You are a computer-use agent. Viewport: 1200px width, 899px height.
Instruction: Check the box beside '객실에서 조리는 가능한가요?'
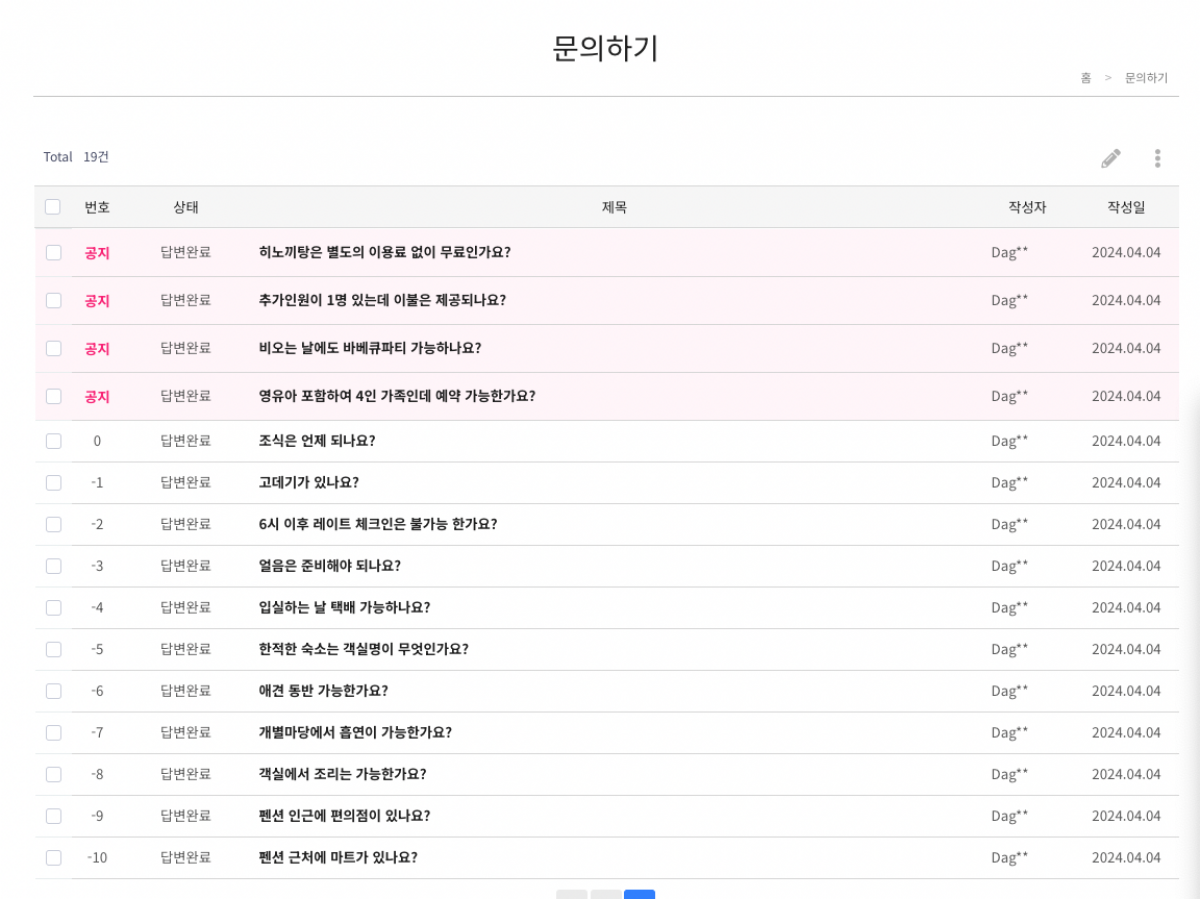point(53,774)
